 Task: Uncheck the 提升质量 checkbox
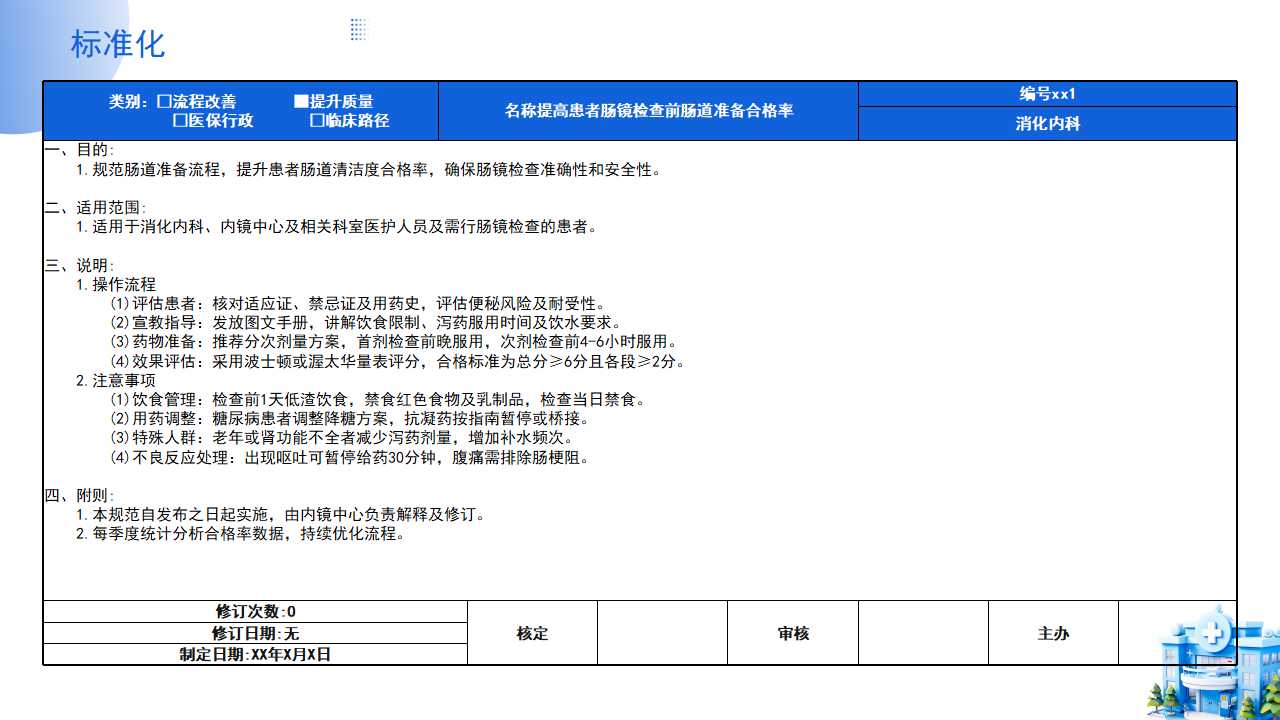click(x=301, y=102)
